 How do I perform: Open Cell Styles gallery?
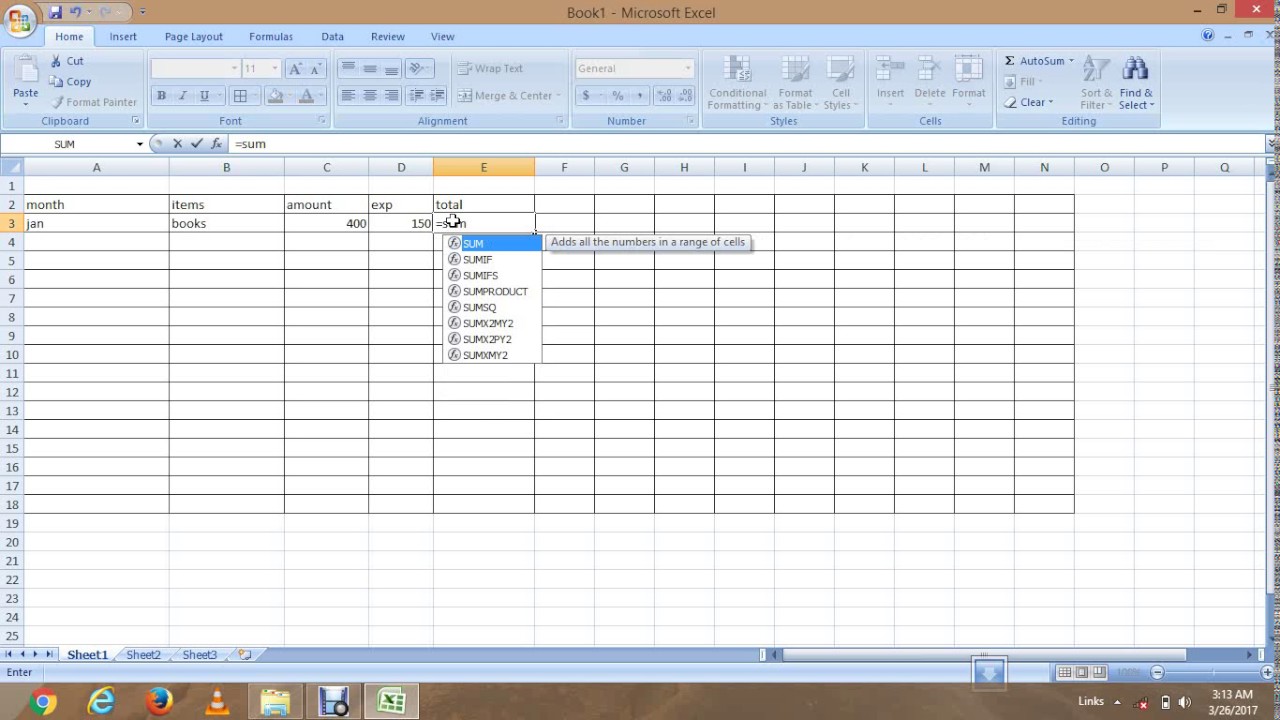click(841, 83)
